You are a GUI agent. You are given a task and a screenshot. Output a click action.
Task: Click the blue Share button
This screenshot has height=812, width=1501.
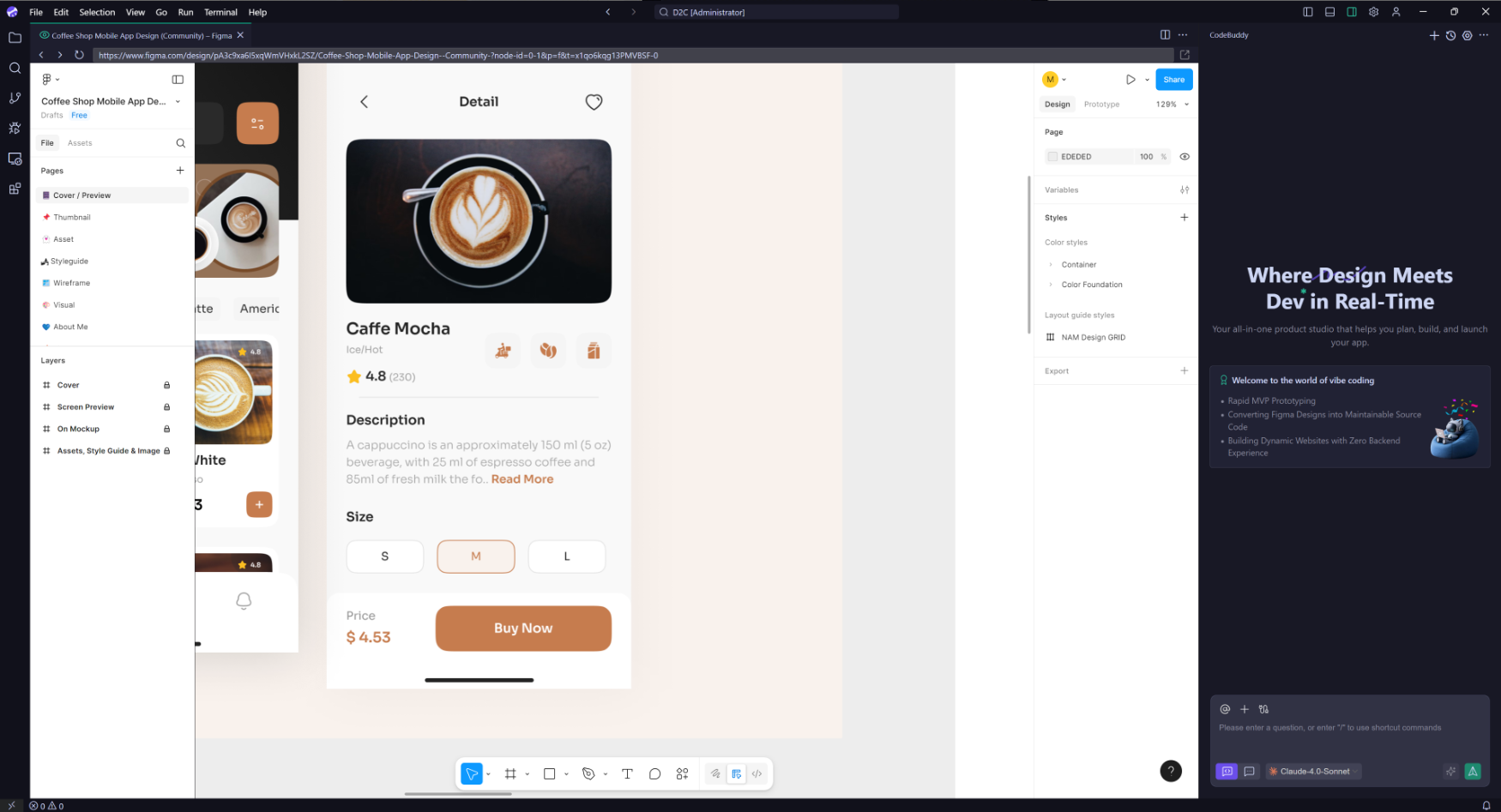[x=1173, y=80]
